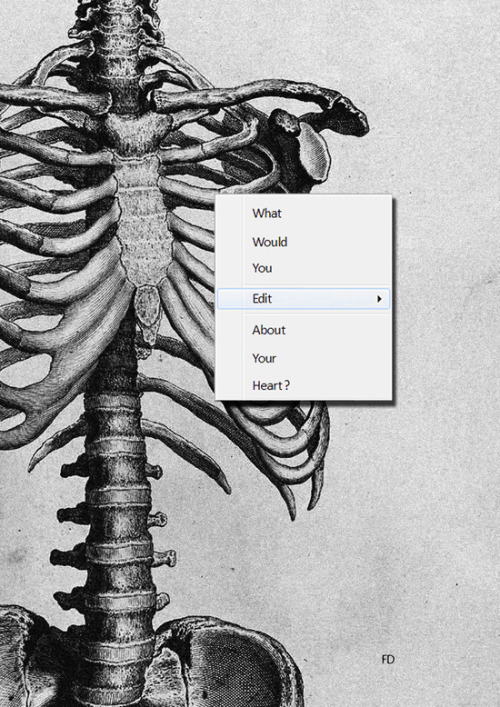Viewport: 500px width, 707px height.
Task: Open the highlighted "Edit" menu entry
Action: pos(303,298)
